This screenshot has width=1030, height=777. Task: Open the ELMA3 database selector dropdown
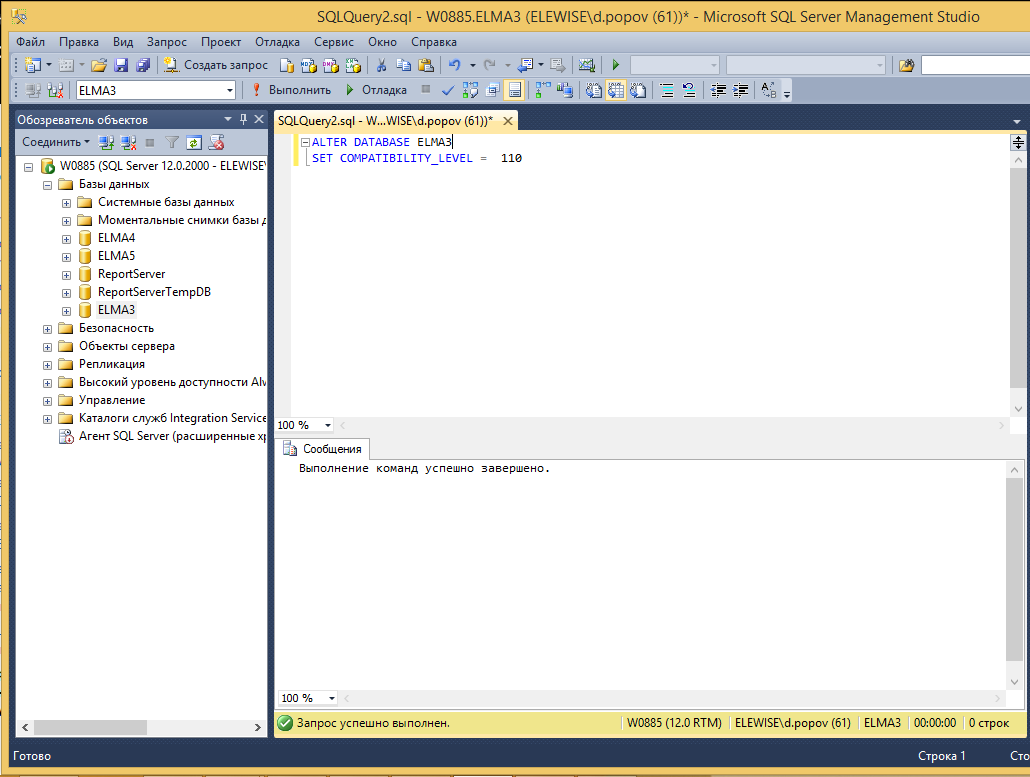pos(230,90)
